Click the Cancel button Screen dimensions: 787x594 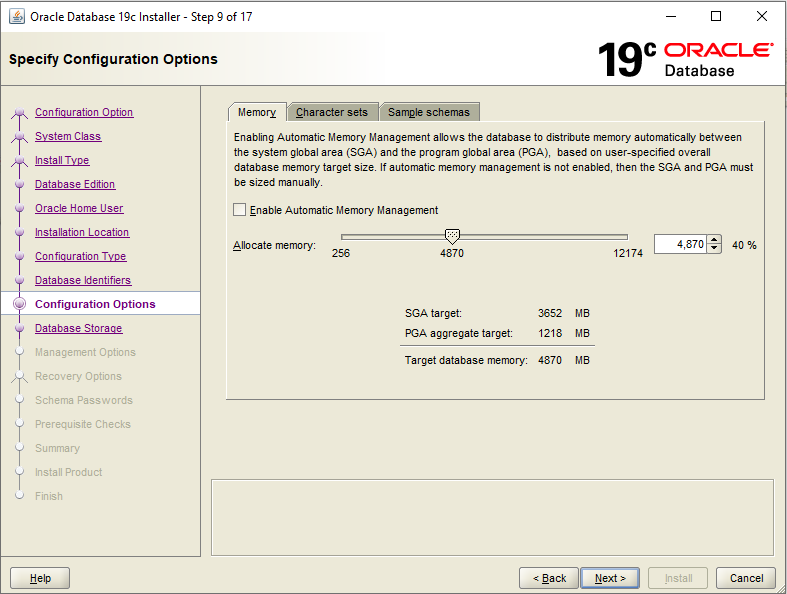[x=746, y=578]
